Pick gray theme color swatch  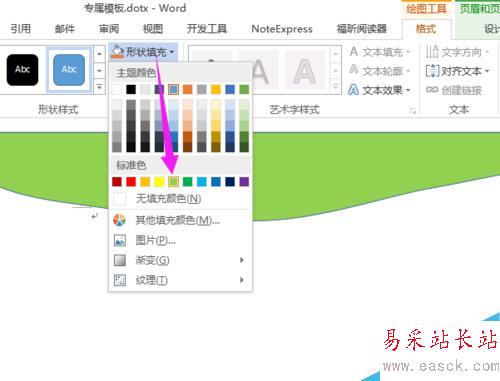tap(202, 89)
